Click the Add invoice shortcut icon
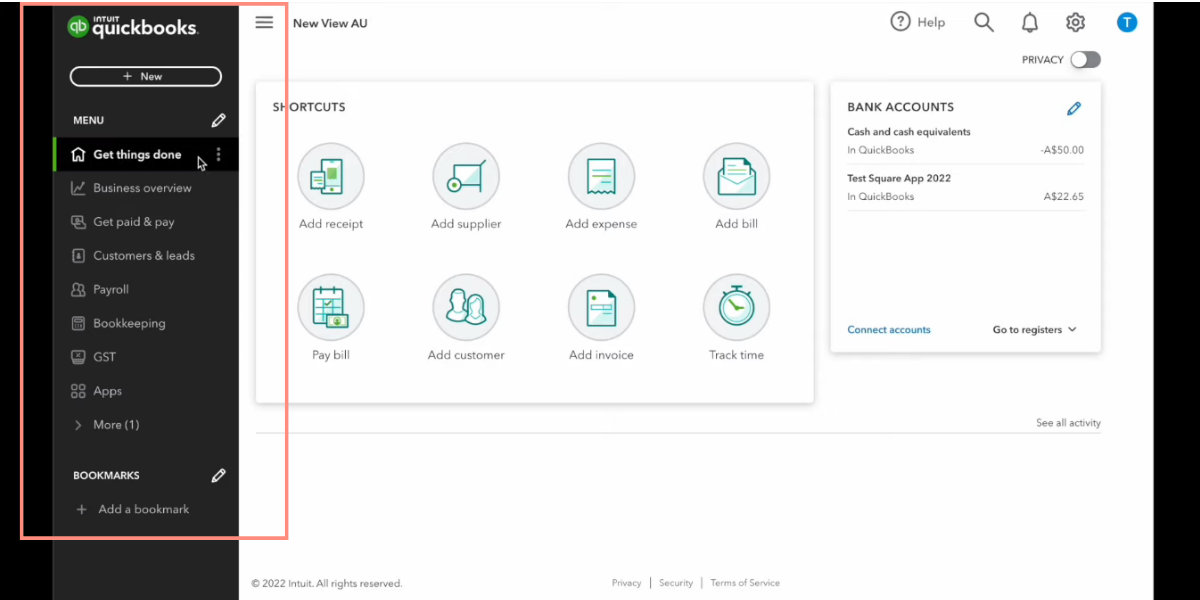 601,307
